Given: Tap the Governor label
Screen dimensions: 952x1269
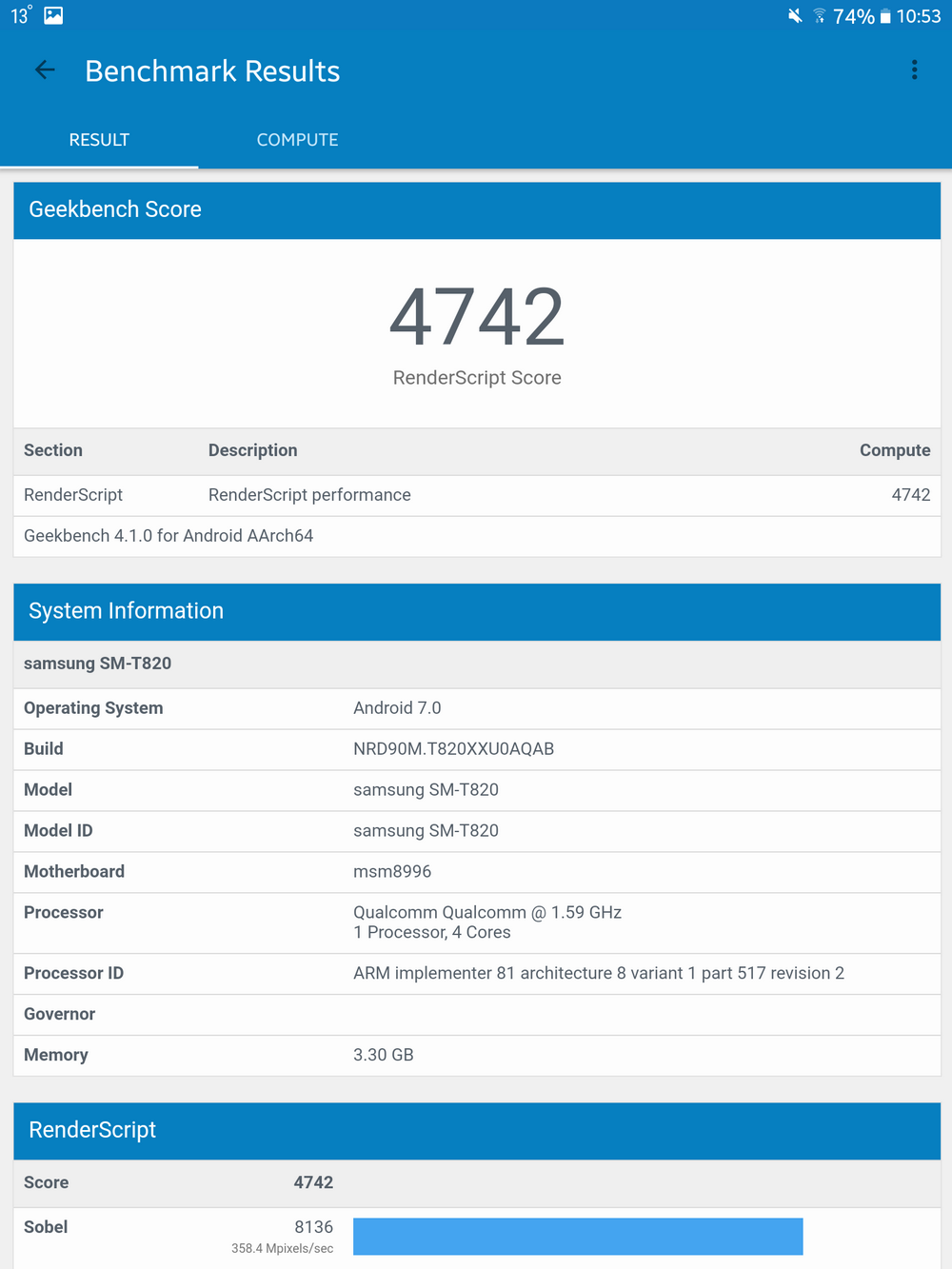Looking at the screenshot, I should point(59,1015).
